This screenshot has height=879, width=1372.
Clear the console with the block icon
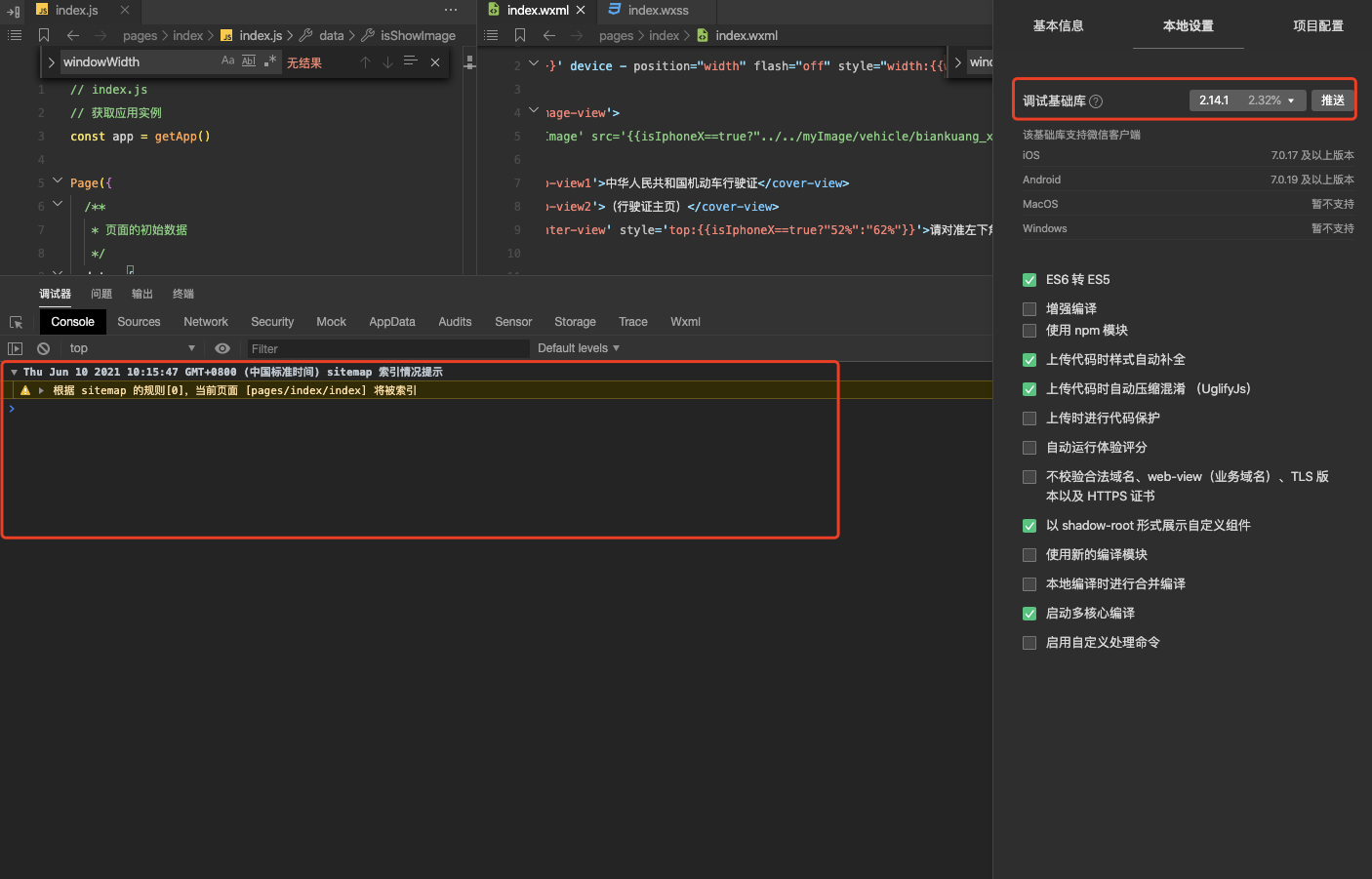click(43, 348)
